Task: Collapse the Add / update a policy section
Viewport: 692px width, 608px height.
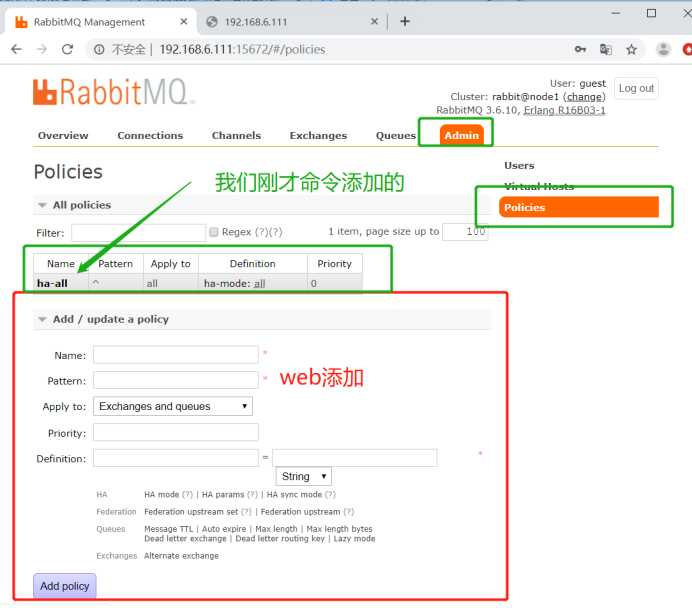Action: click(x=103, y=319)
